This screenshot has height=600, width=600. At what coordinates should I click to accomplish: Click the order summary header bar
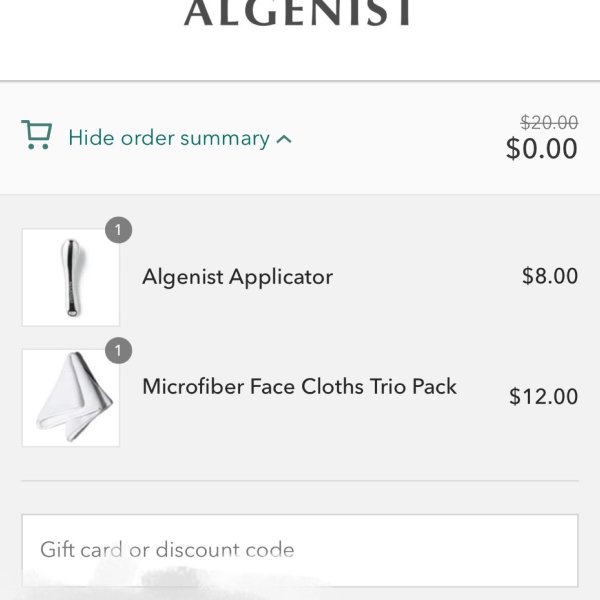click(x=300, y=138)
